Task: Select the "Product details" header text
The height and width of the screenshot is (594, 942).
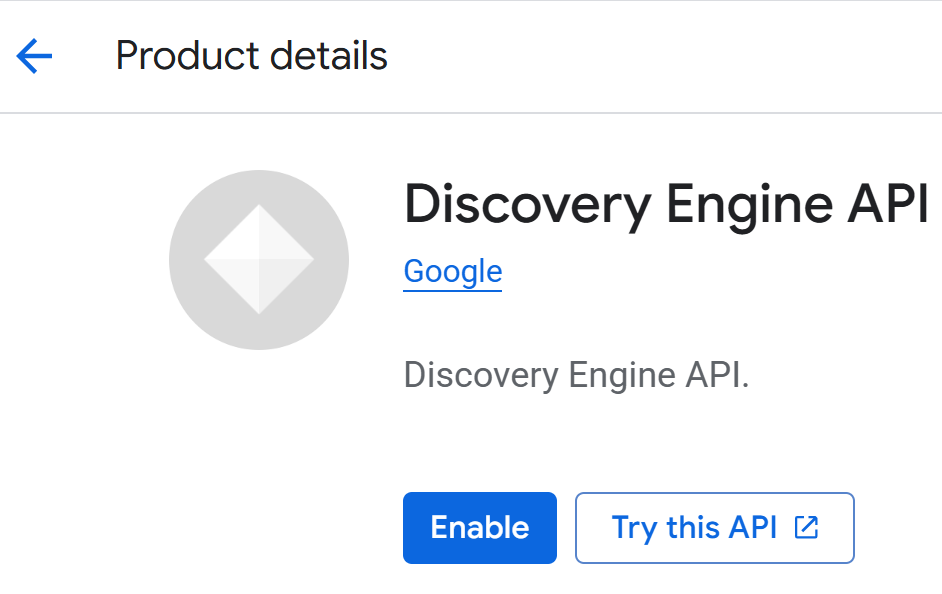Action: pyautogui.click(x=251, y=56)
